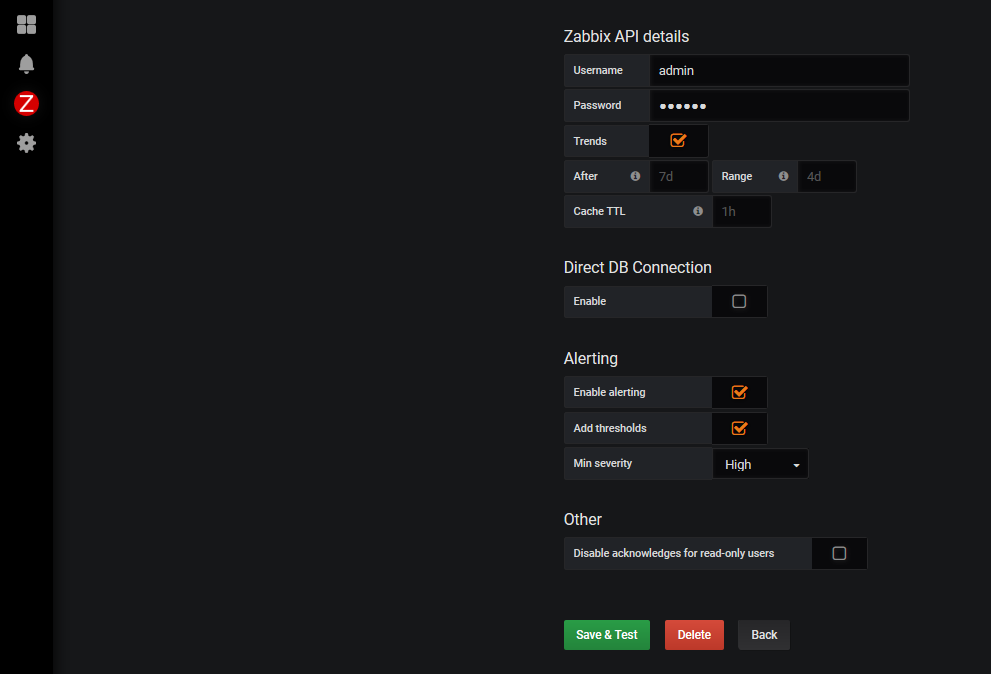The width and height of the screenshot is (991, 674).
Task: Click the Min severity label
Action: coord(602,463)
